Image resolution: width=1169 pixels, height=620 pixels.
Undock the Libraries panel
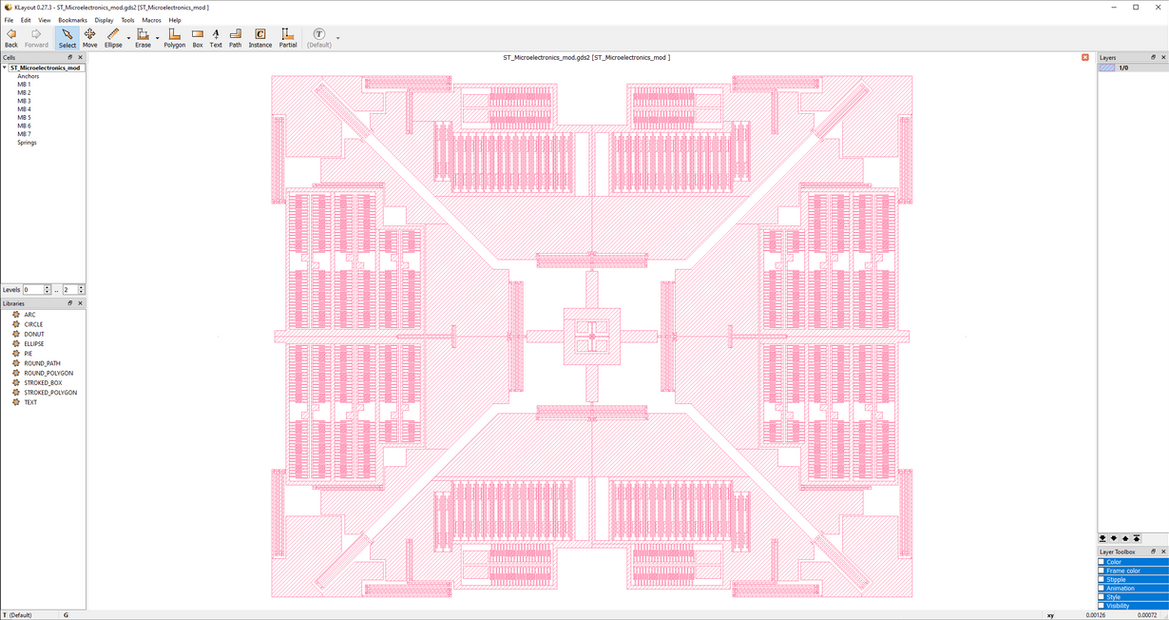coord(70,303)
